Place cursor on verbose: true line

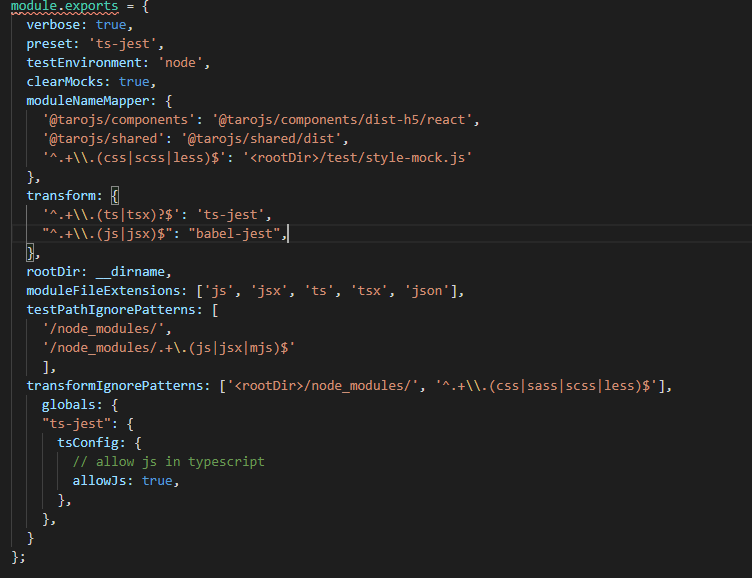80,25
